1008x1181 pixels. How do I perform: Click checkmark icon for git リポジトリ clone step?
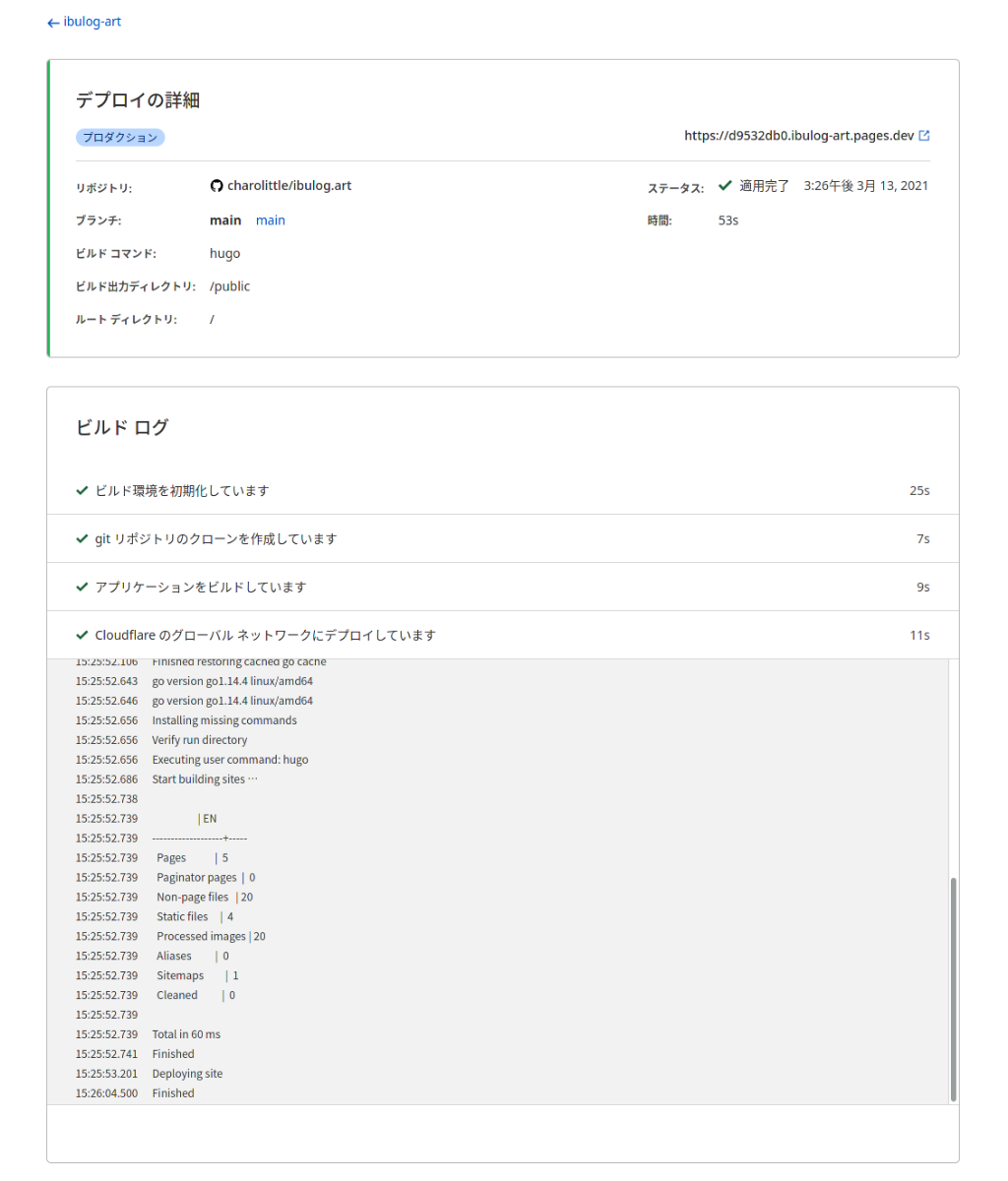point(83,538)
